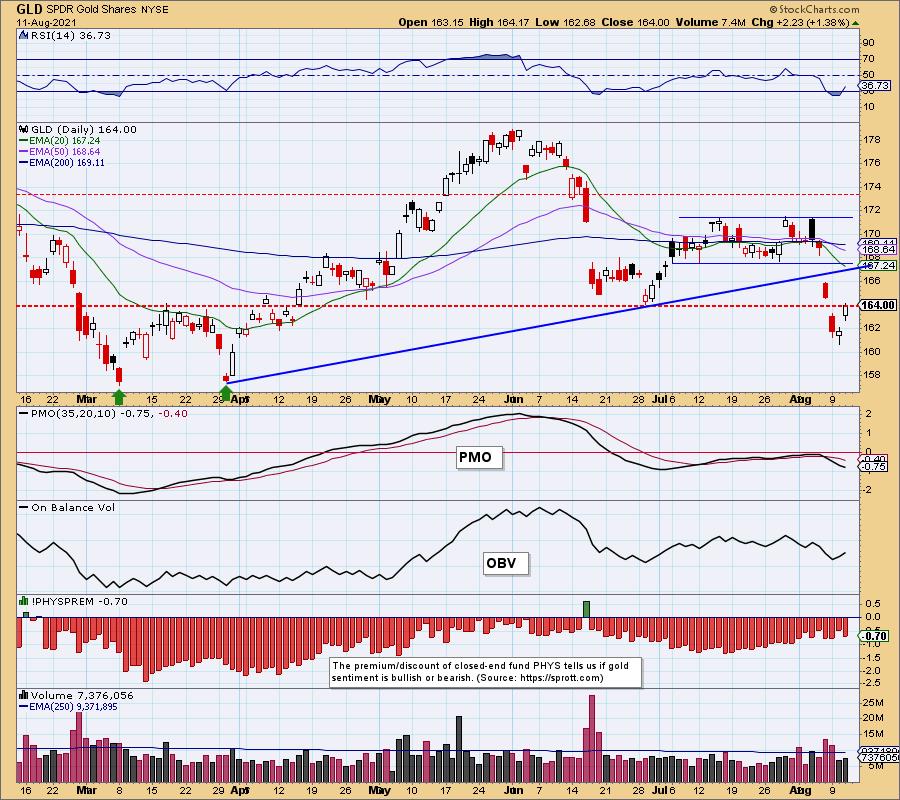Click the bar icon beside Volume 7,376,056
This screenshot has width=900, height=800.
[x=24, y=696]
